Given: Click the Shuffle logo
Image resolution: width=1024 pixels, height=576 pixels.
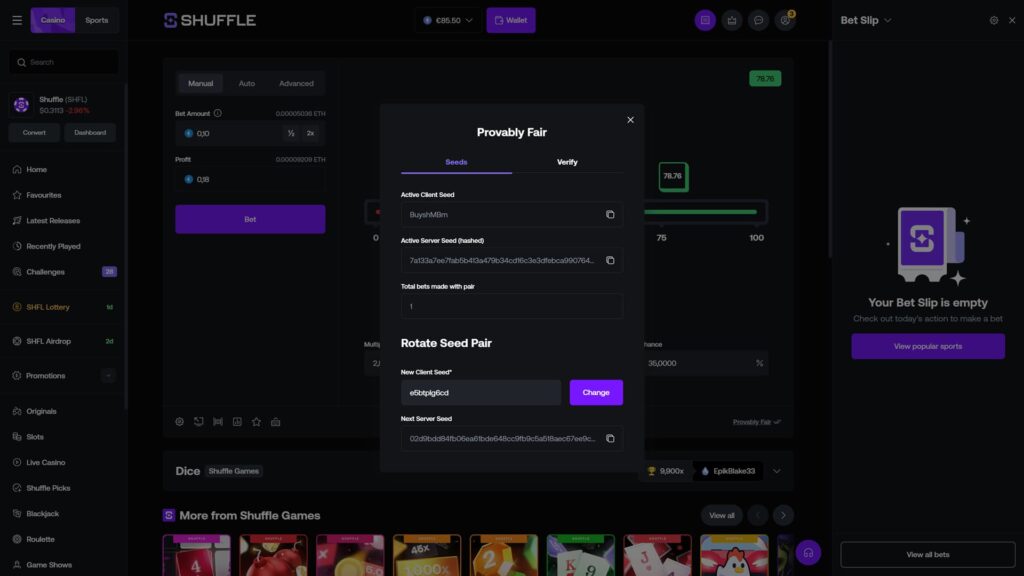Looking at the screenshot, I should tap(210, 20).
